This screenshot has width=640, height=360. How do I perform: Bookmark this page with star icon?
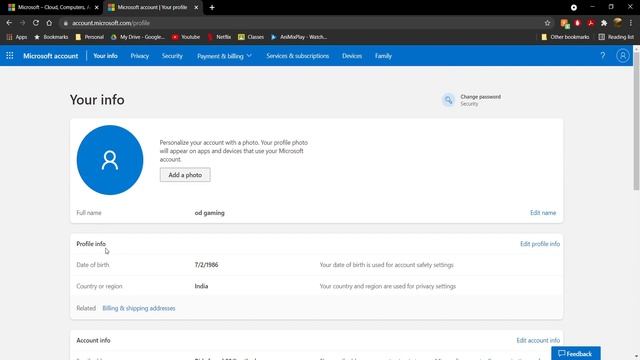point(547,23)
